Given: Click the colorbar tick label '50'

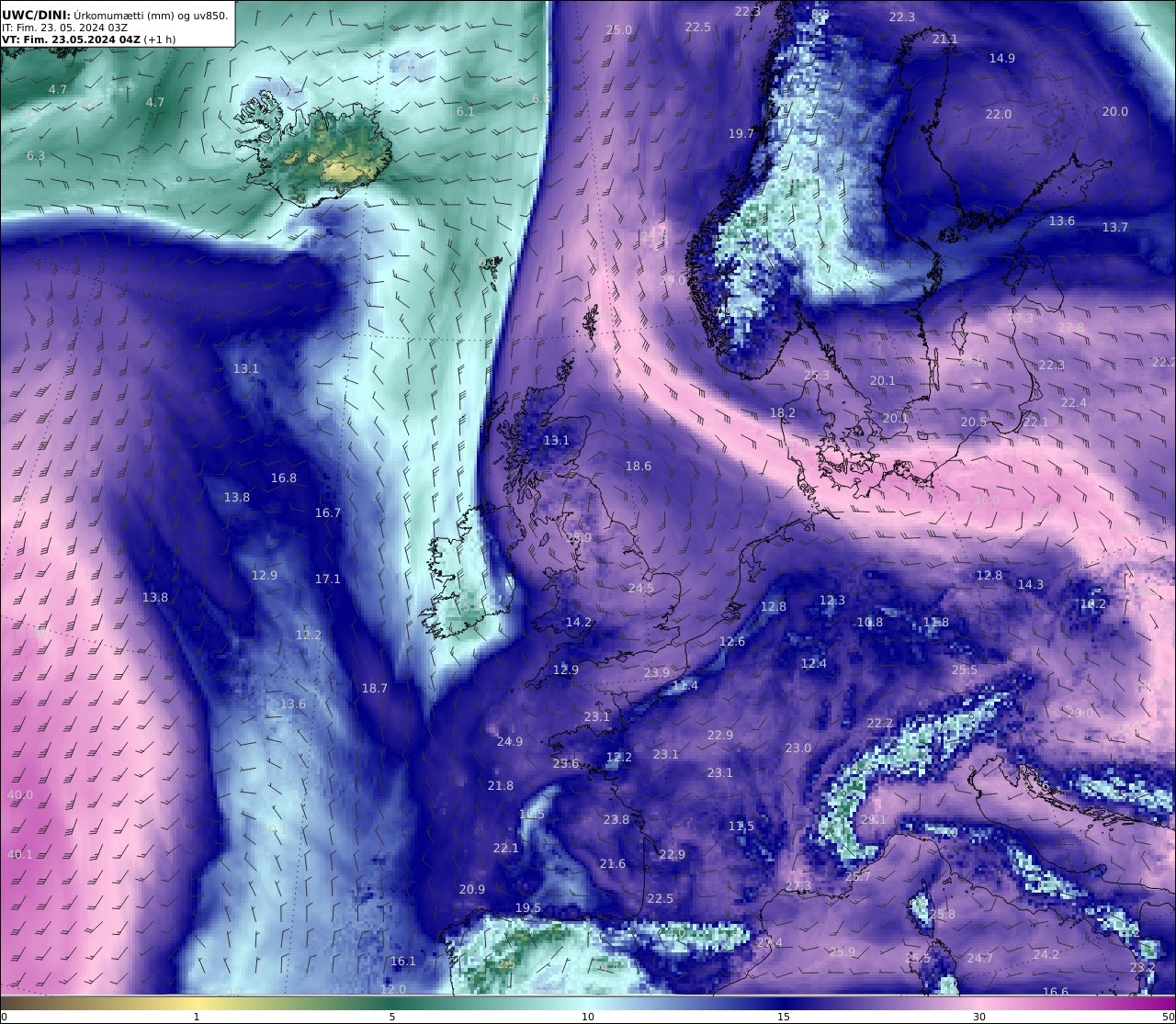Looking at the screenshot, I should click(x=1168, y=1017).
